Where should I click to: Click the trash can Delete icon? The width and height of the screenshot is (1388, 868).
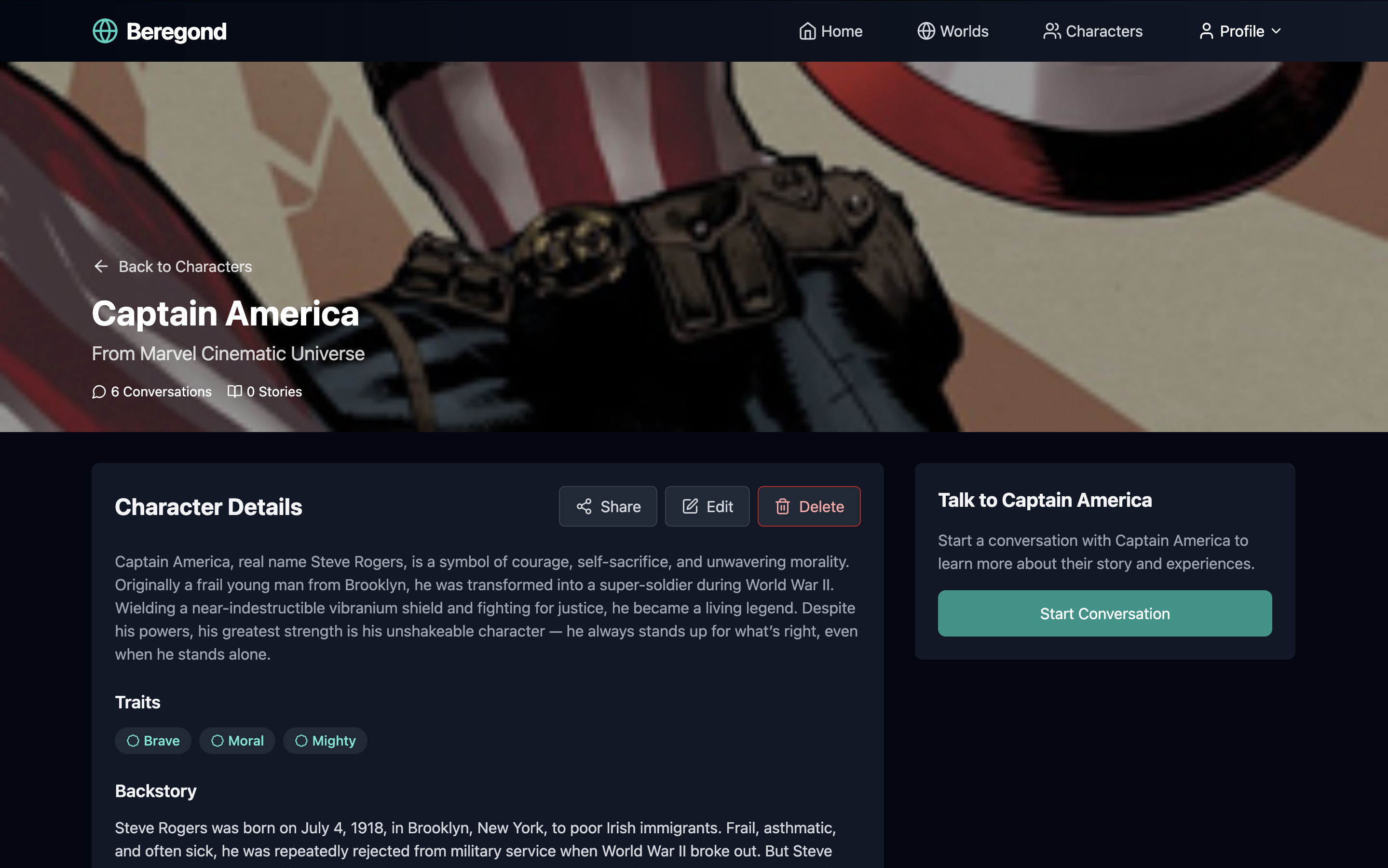tap(782, 506)
